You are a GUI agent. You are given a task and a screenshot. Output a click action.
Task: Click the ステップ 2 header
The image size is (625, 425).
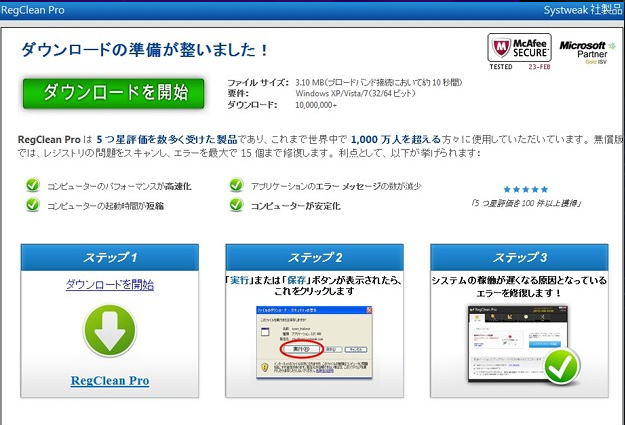[x=314, y=258]
